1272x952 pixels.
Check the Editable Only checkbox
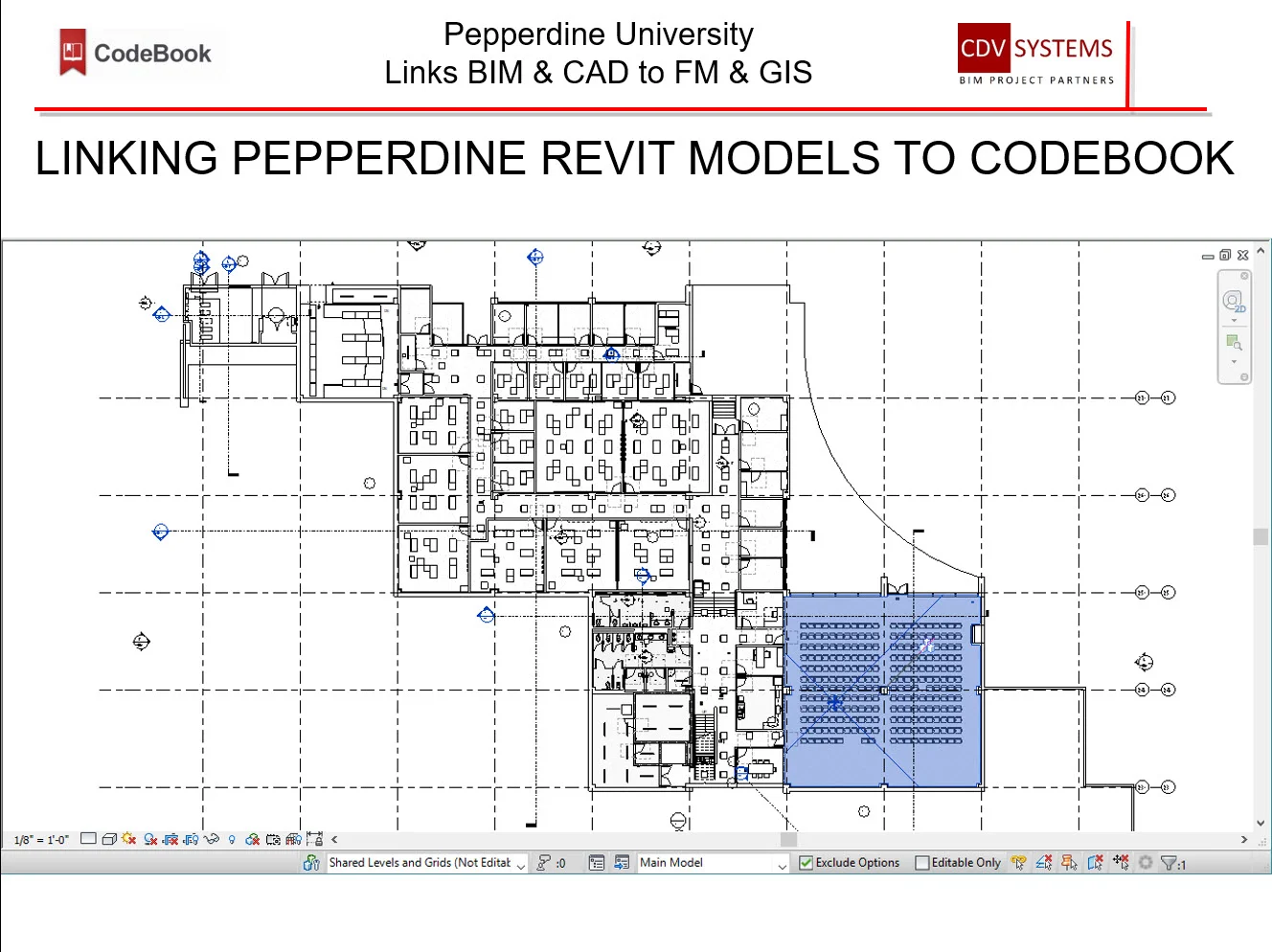tap(922, 863)
